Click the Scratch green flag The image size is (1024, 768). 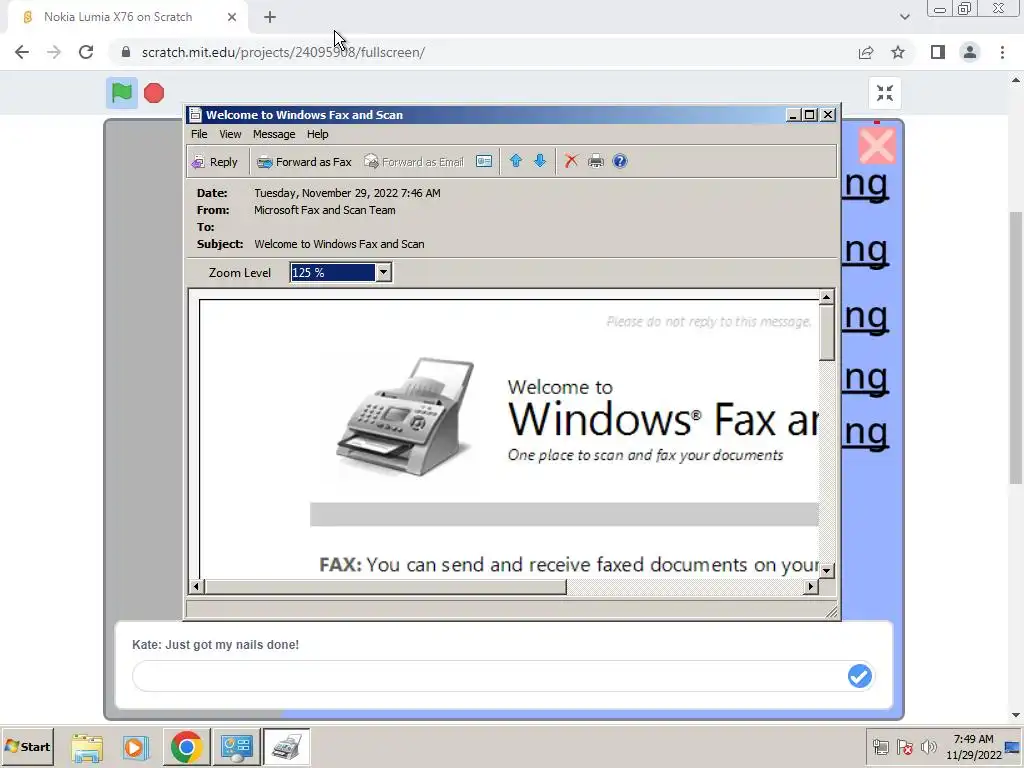click(x=121, y=93)
